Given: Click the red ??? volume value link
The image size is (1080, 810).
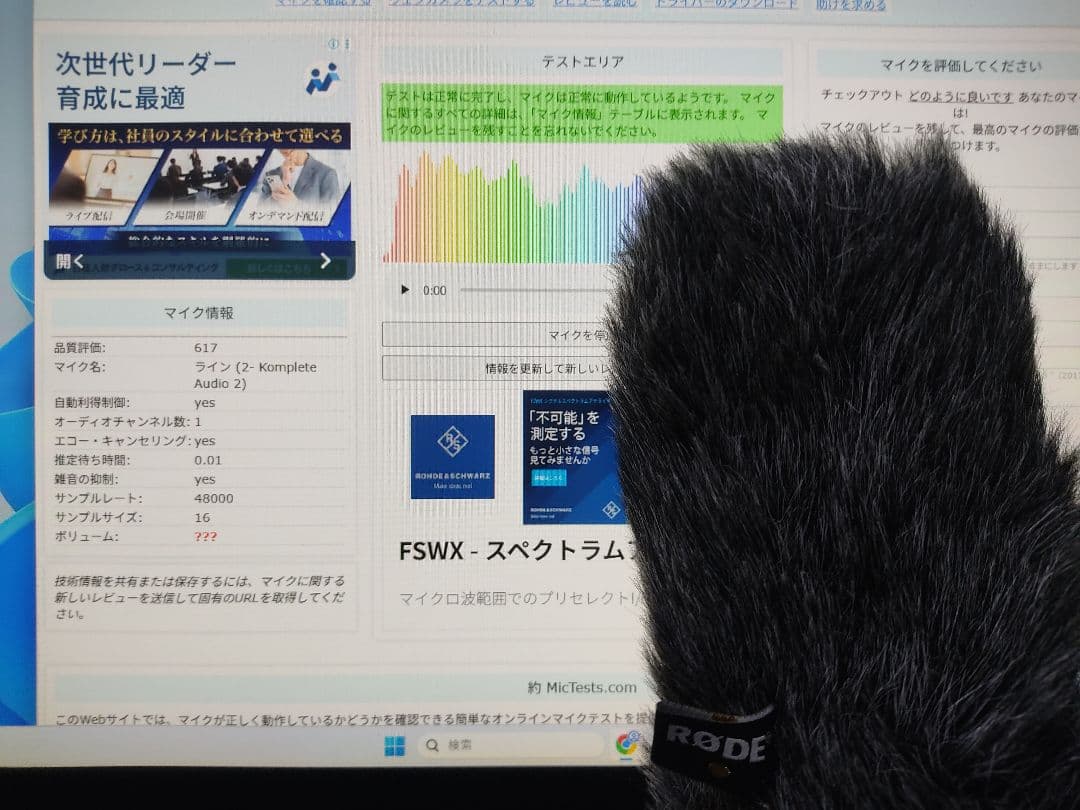Looking at the screenshot, I should tap(204, 537).
